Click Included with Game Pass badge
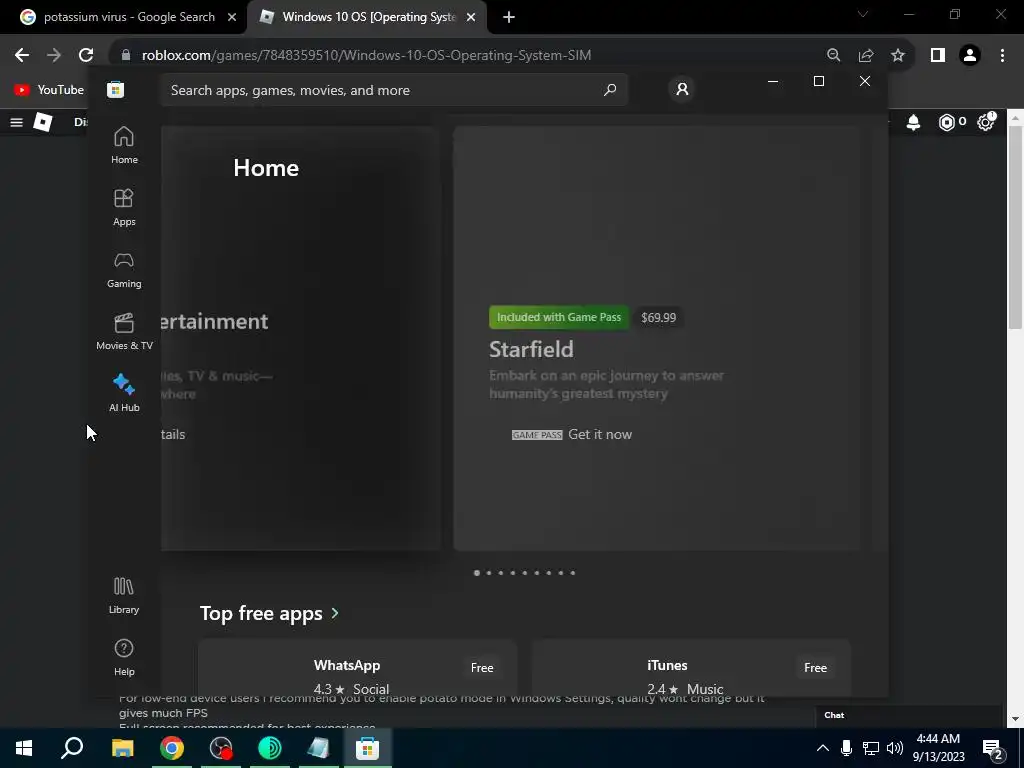The width and height of the screenshot is (1024, 768). click(x=559, y=317)
